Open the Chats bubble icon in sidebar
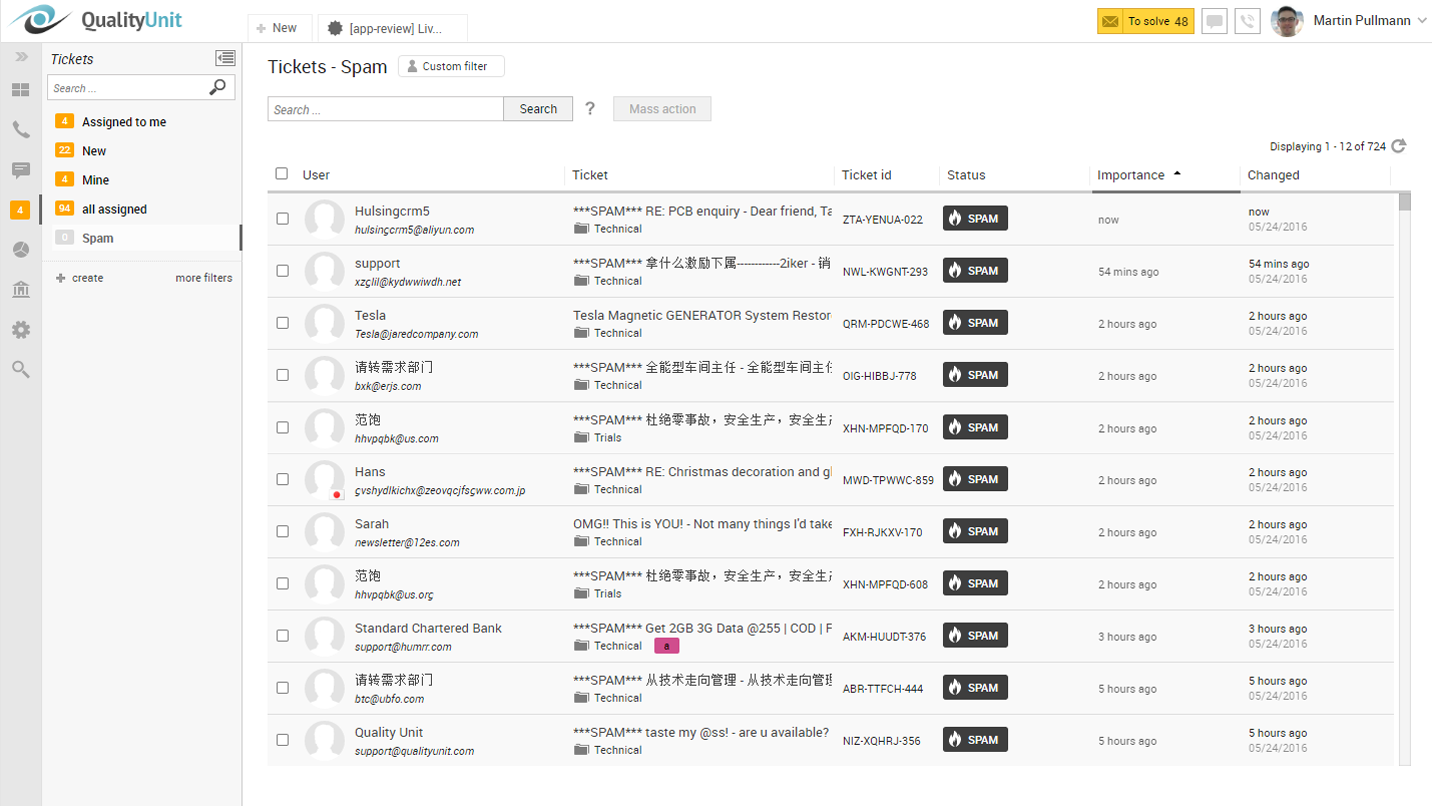Screen dimensions: 1432x806 coord(20,170)
